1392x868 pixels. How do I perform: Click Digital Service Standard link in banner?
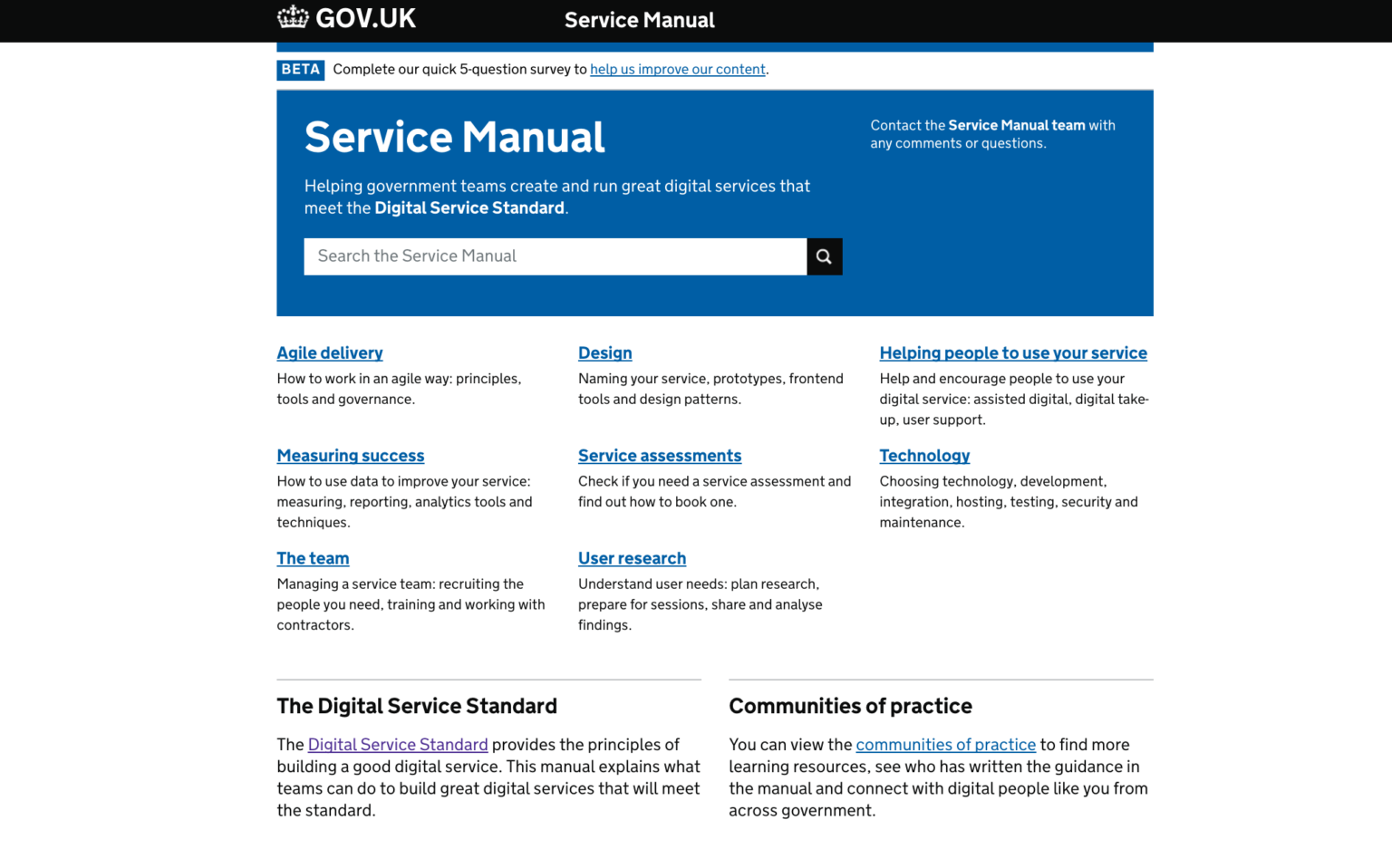coord(469,207)
